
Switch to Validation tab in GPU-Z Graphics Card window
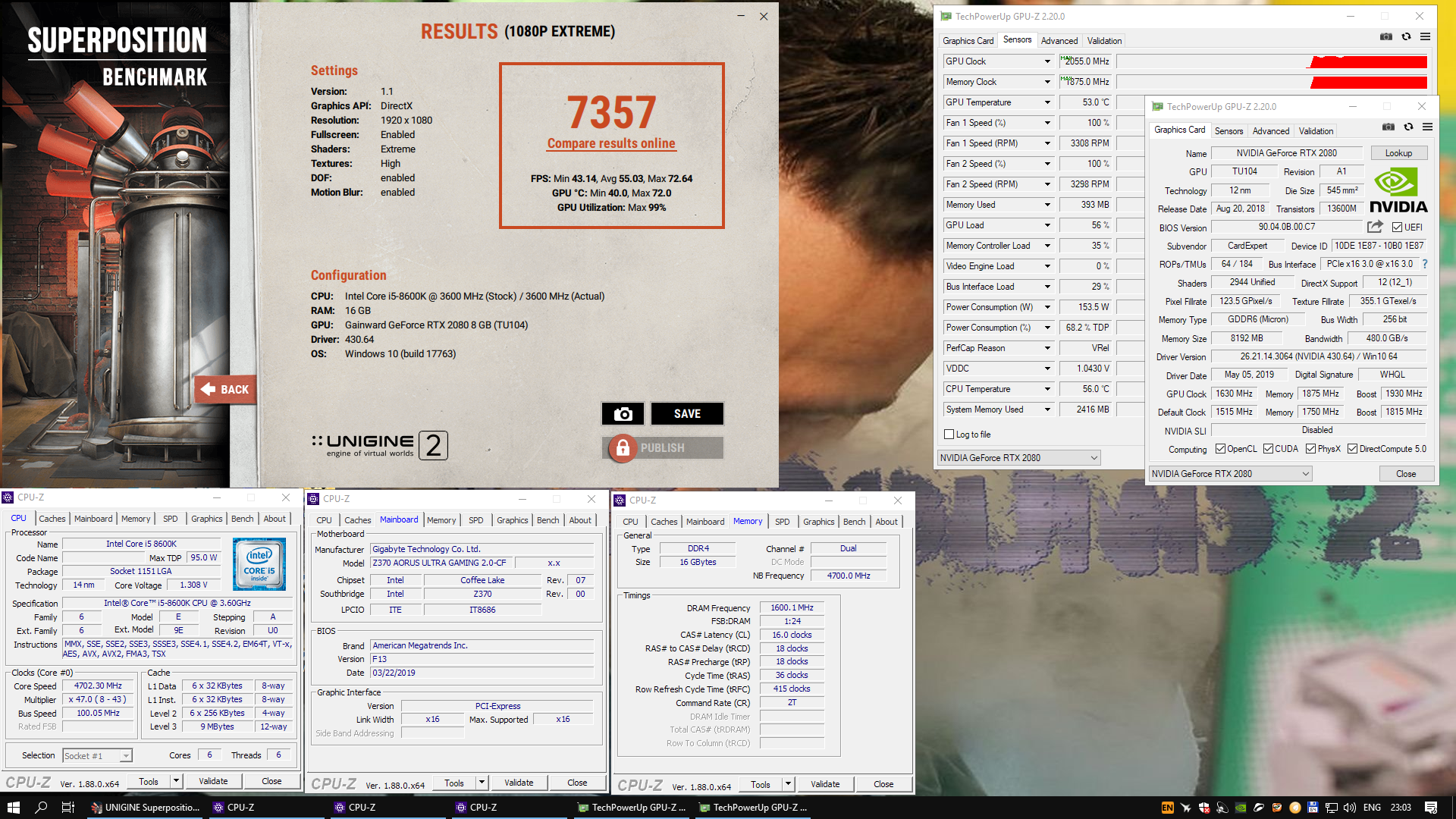(x=1316, y=131)
